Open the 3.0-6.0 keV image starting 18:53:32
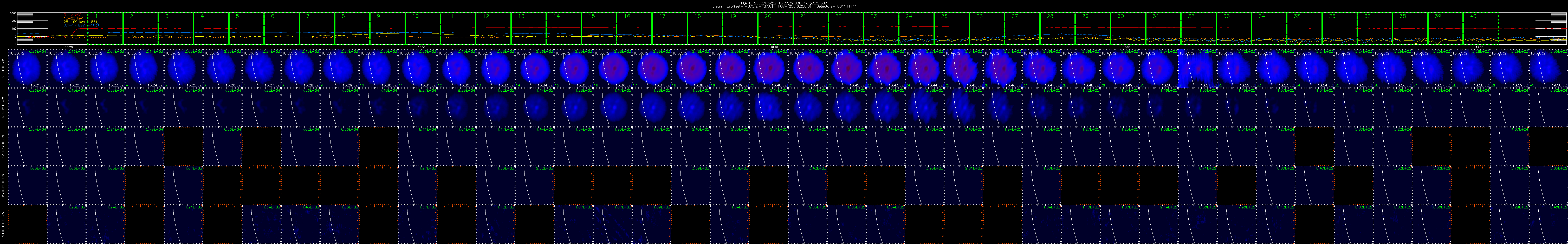This screenshot has height=244, width=1568. coord(1315,69)
